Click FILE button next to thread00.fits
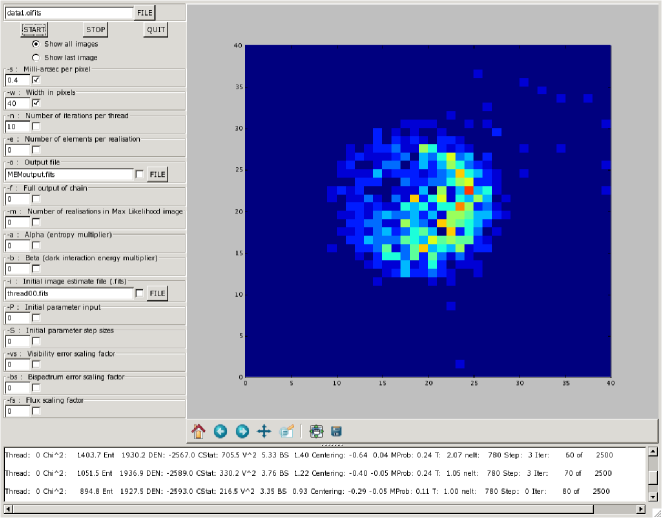The height and width of the screenshot is (518, 662). [157, 294]
